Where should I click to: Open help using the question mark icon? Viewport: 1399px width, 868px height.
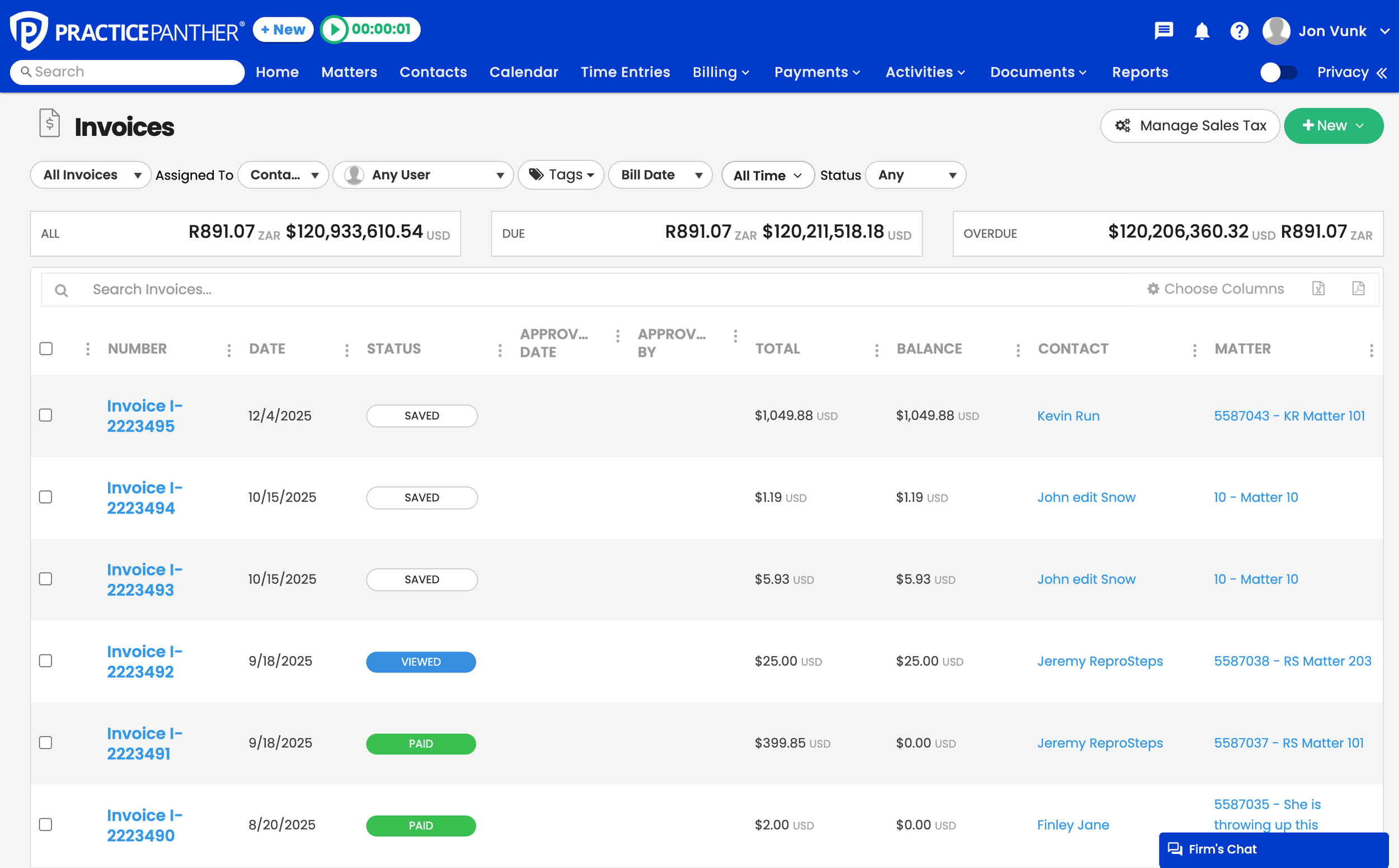tap(1240, 30)
